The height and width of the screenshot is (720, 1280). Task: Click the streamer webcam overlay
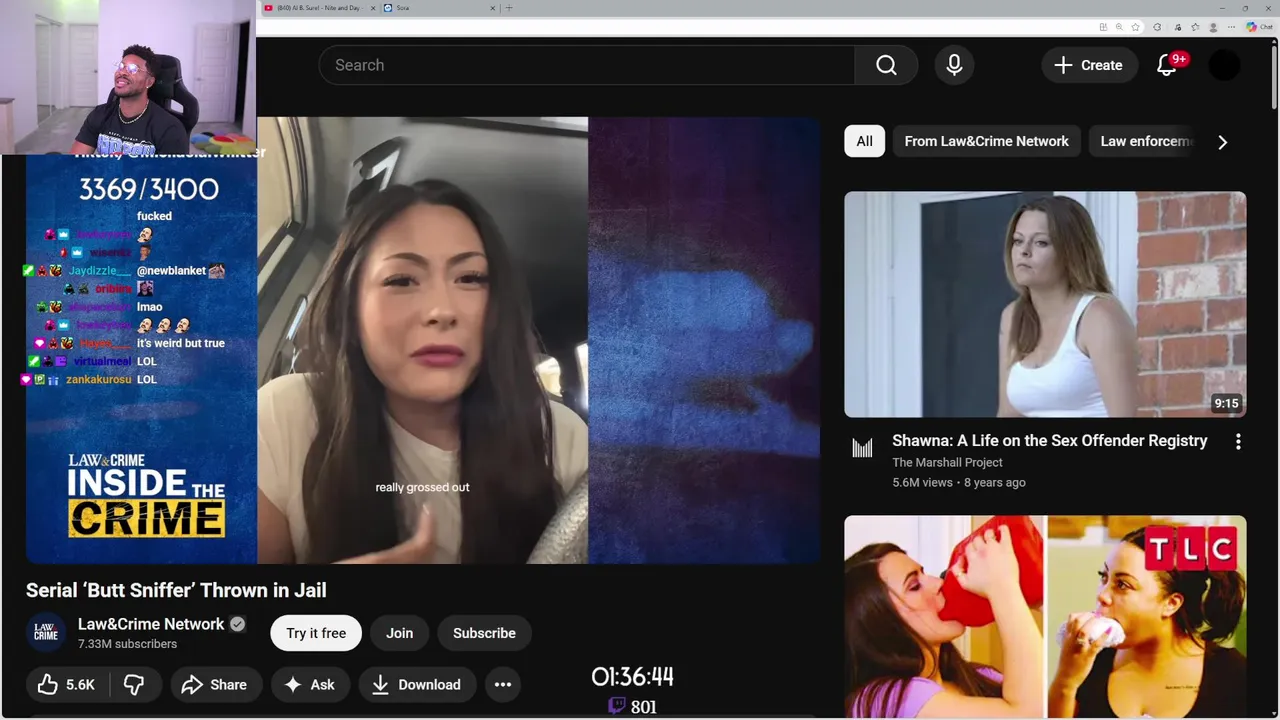(128, 77)
